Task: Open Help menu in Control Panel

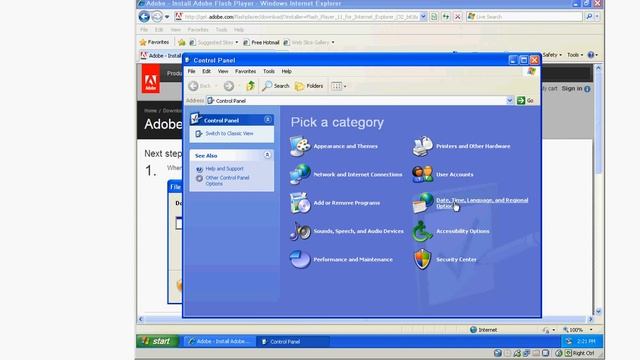Action: click(287, 71)
